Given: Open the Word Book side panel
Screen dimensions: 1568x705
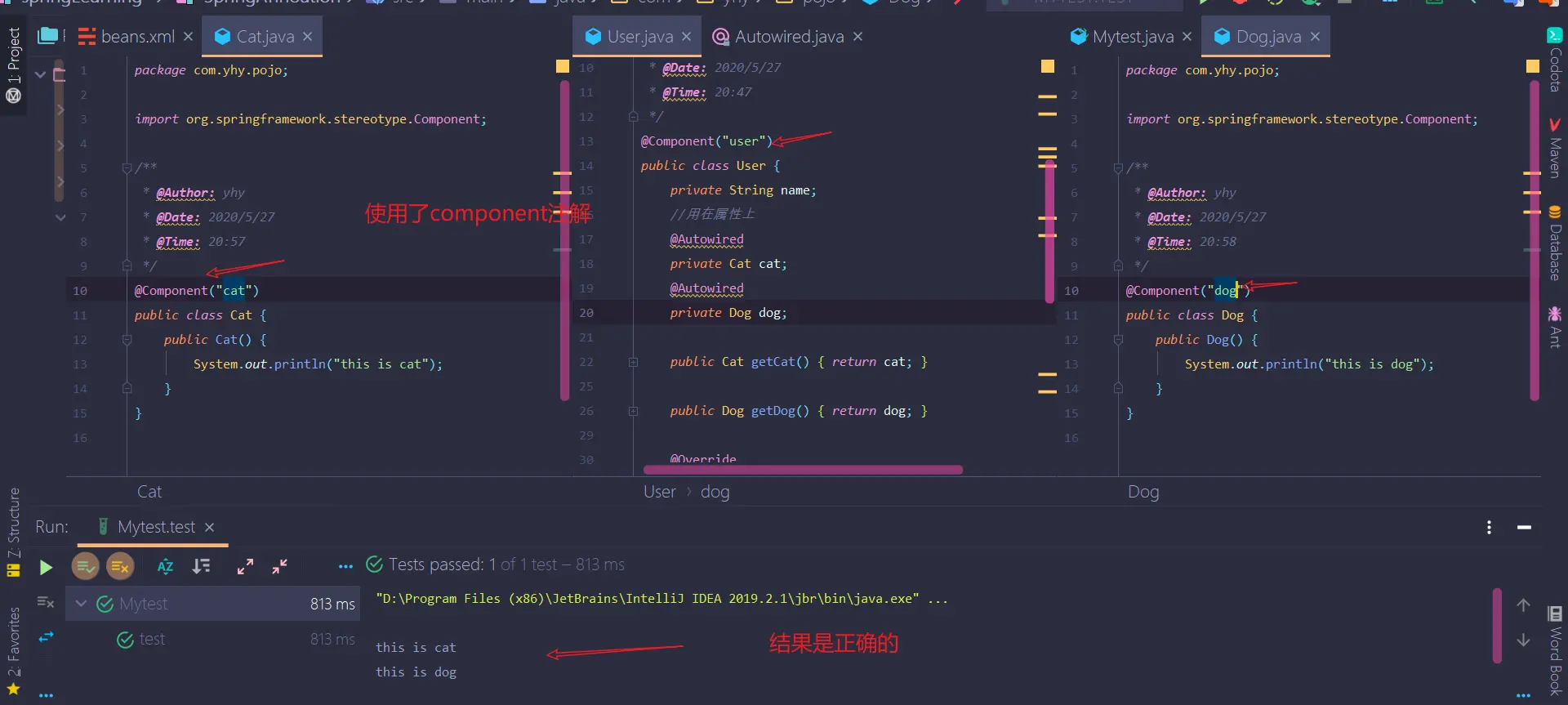Looking at the screenshot, I should pyautogui.click(x=1555, y=651).
